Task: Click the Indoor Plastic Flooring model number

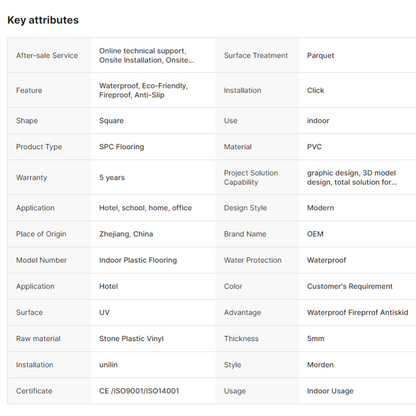Action: pos(138,260)
